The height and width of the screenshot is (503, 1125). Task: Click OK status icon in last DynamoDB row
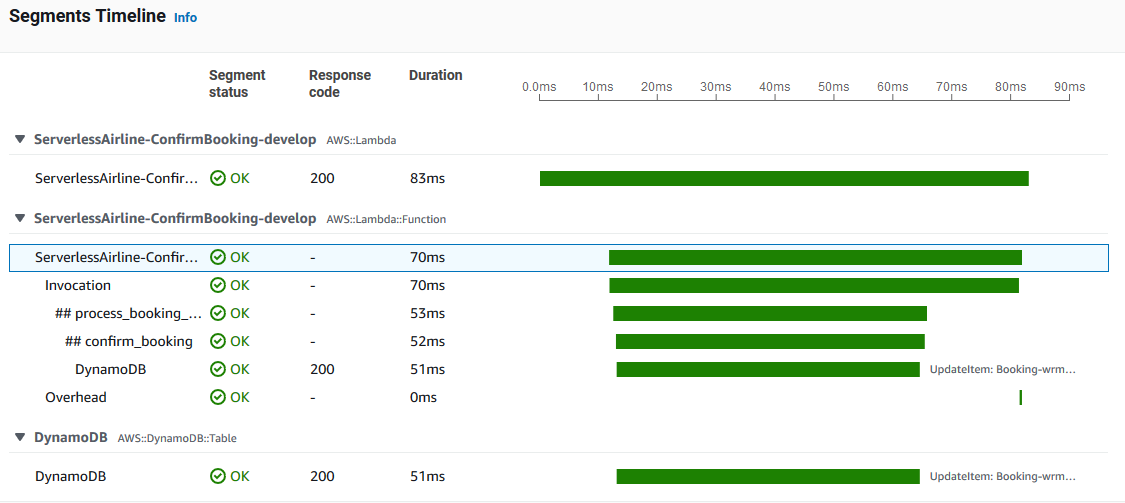(218, 476)
